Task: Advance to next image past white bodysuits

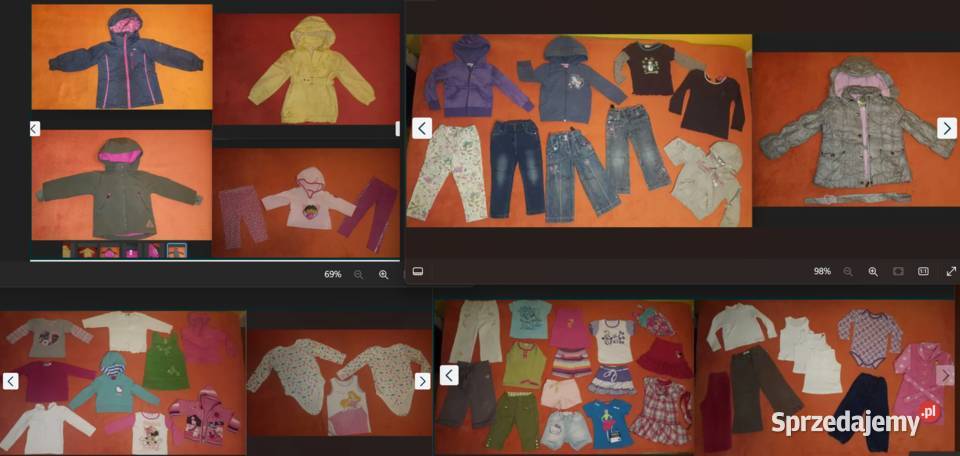Action: click(x=422, y=381)
